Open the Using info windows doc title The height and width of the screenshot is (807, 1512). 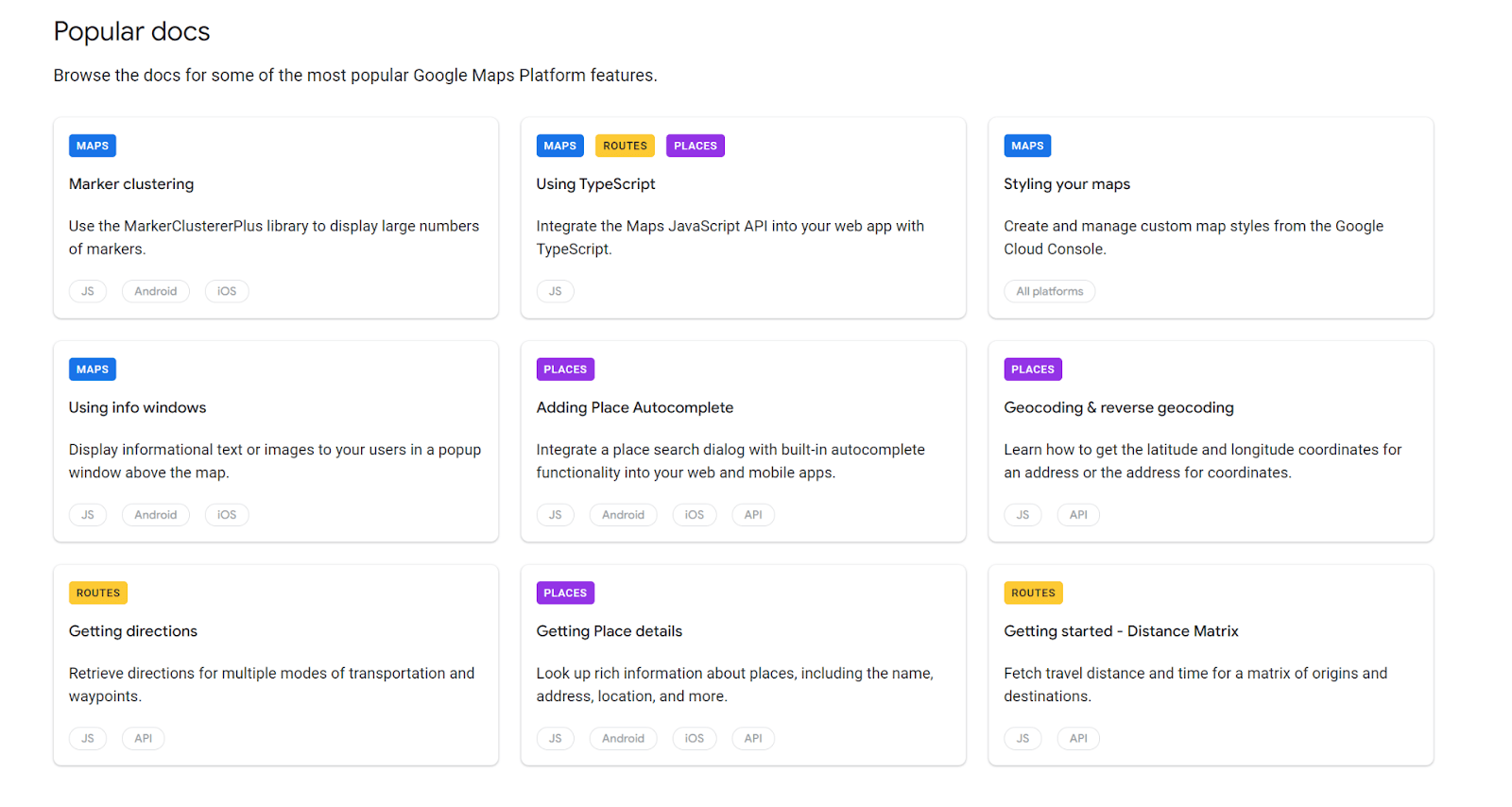137,407
